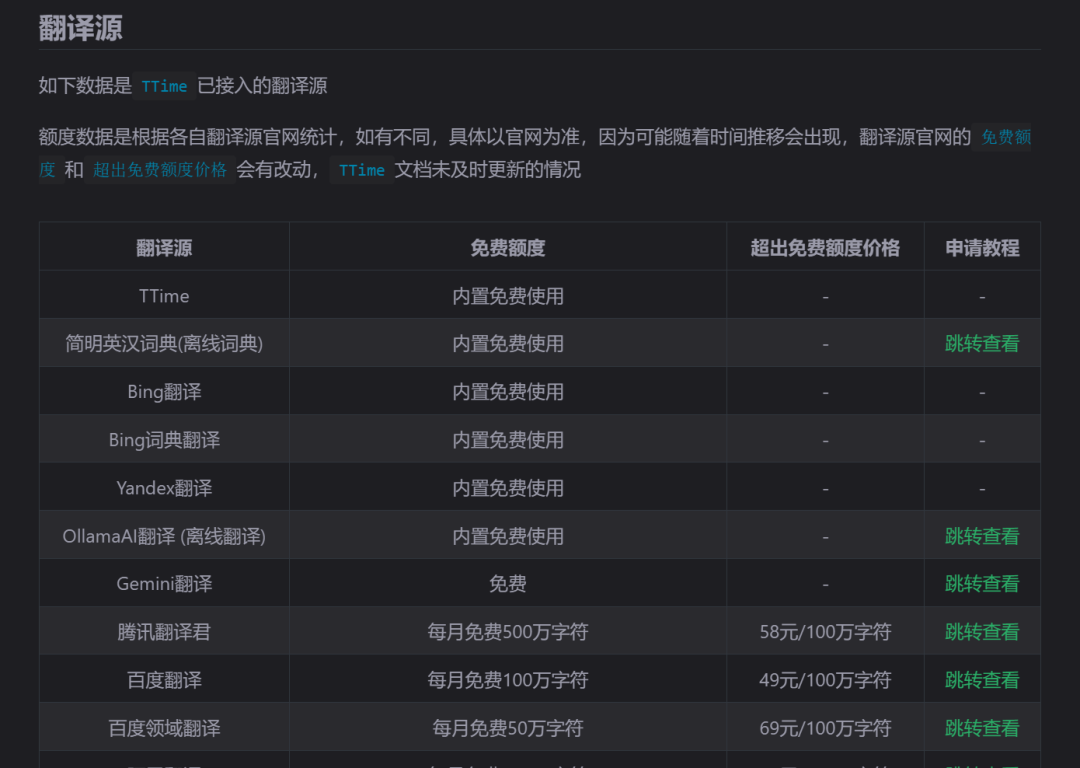Click the first TTime inline code label

click(163, 86)
